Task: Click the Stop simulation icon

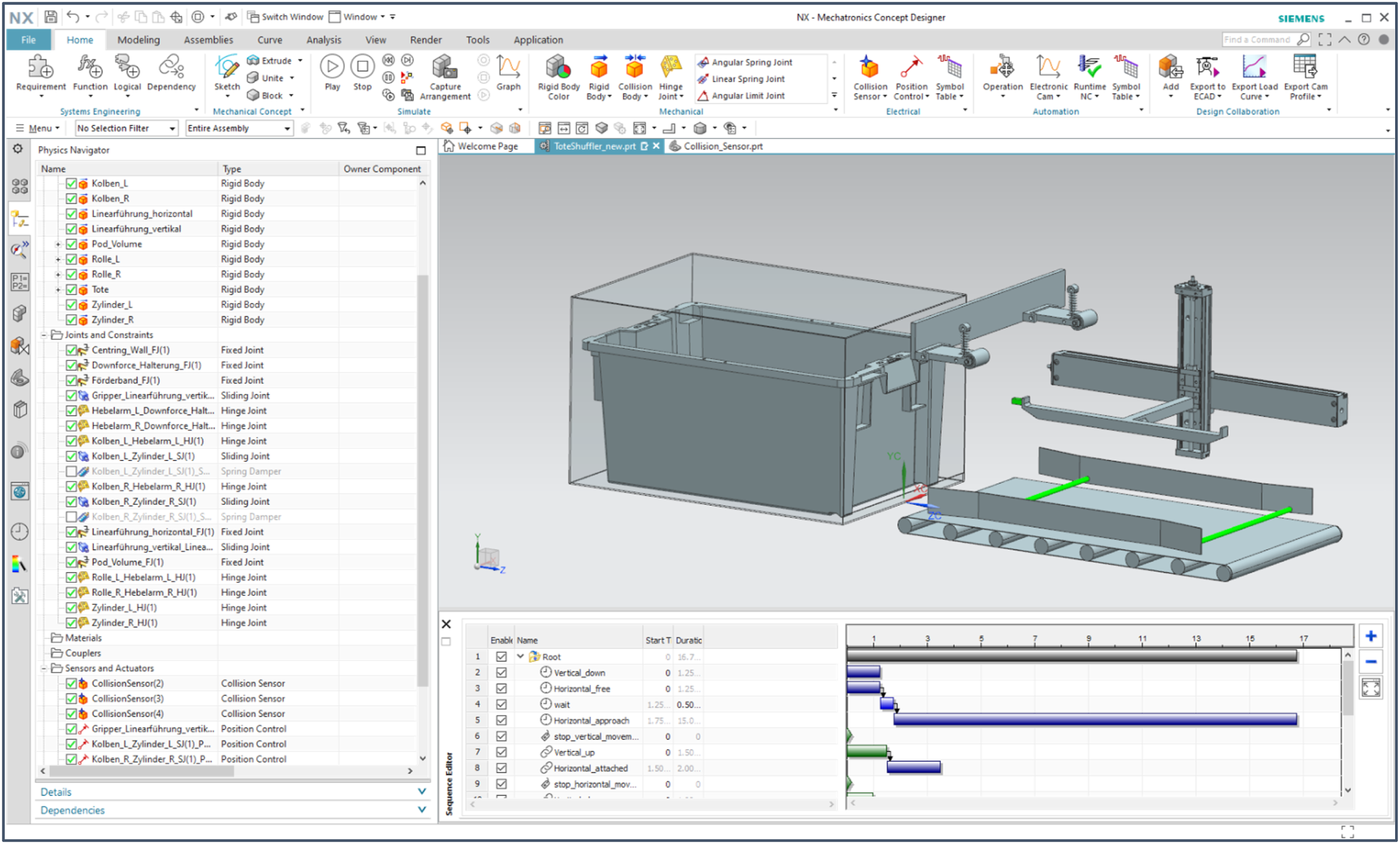Action: (362, 67)
